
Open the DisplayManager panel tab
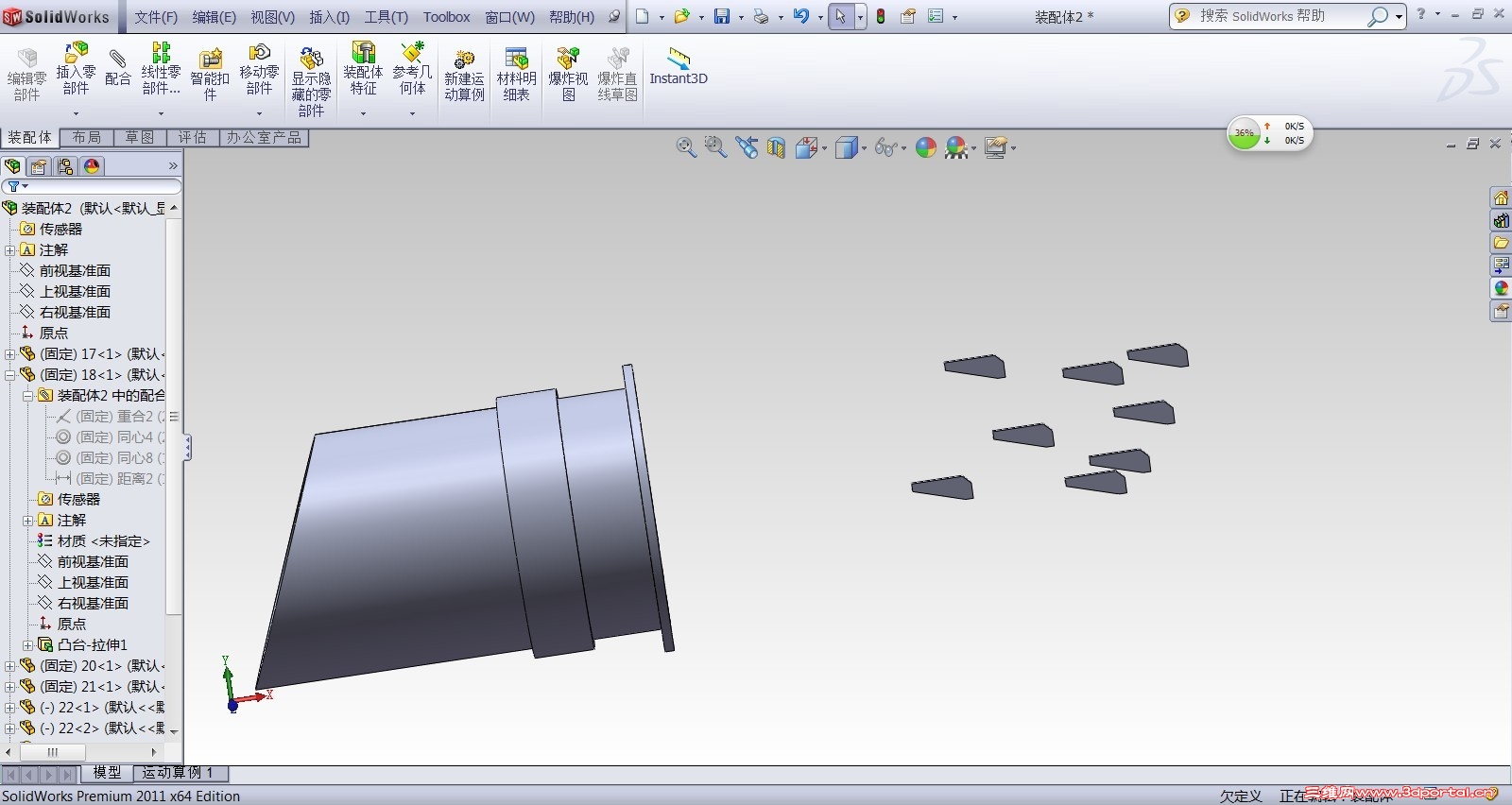tap(92, 166)
